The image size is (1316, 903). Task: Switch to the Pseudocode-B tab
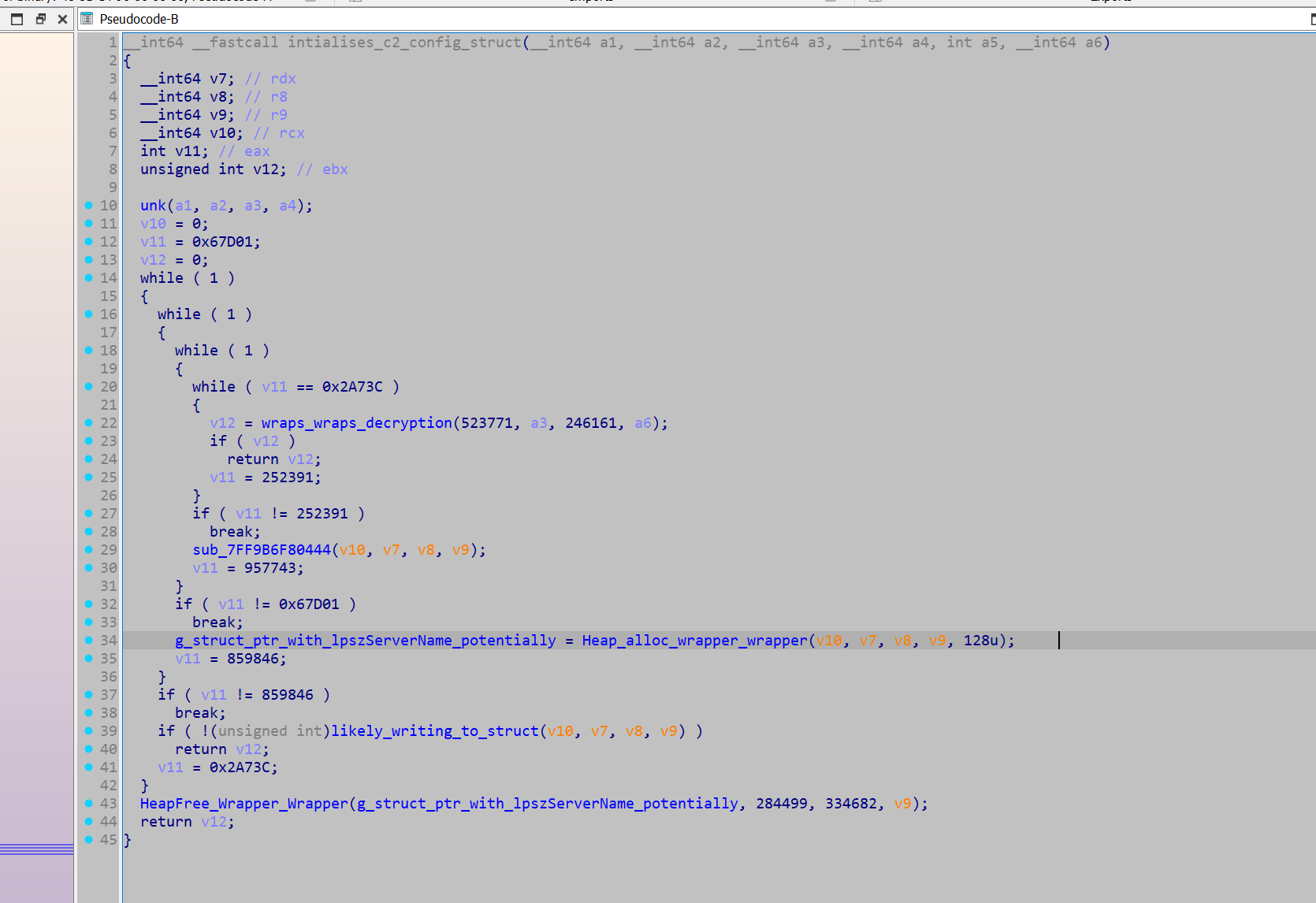tap(139, 19)
